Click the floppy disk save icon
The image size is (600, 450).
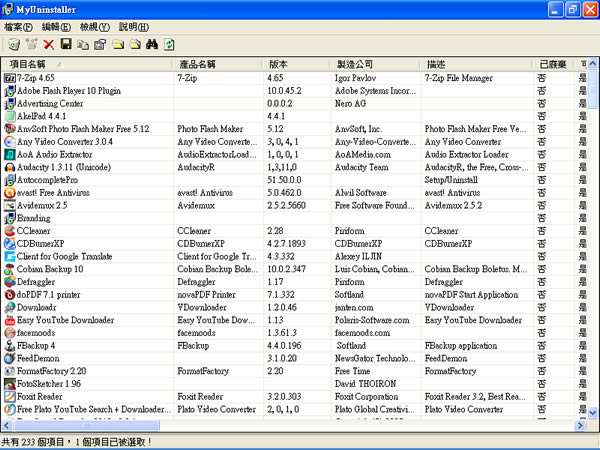point(66,44)
